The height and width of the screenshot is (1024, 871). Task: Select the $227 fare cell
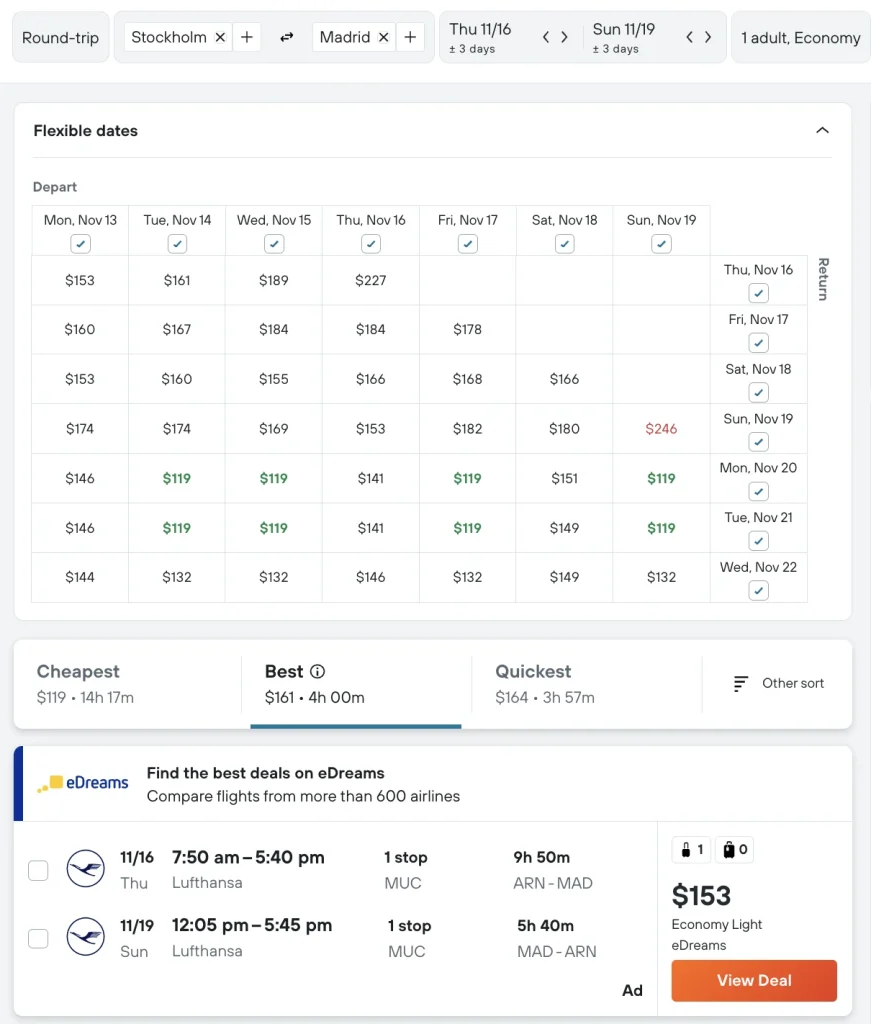(371, 281)
